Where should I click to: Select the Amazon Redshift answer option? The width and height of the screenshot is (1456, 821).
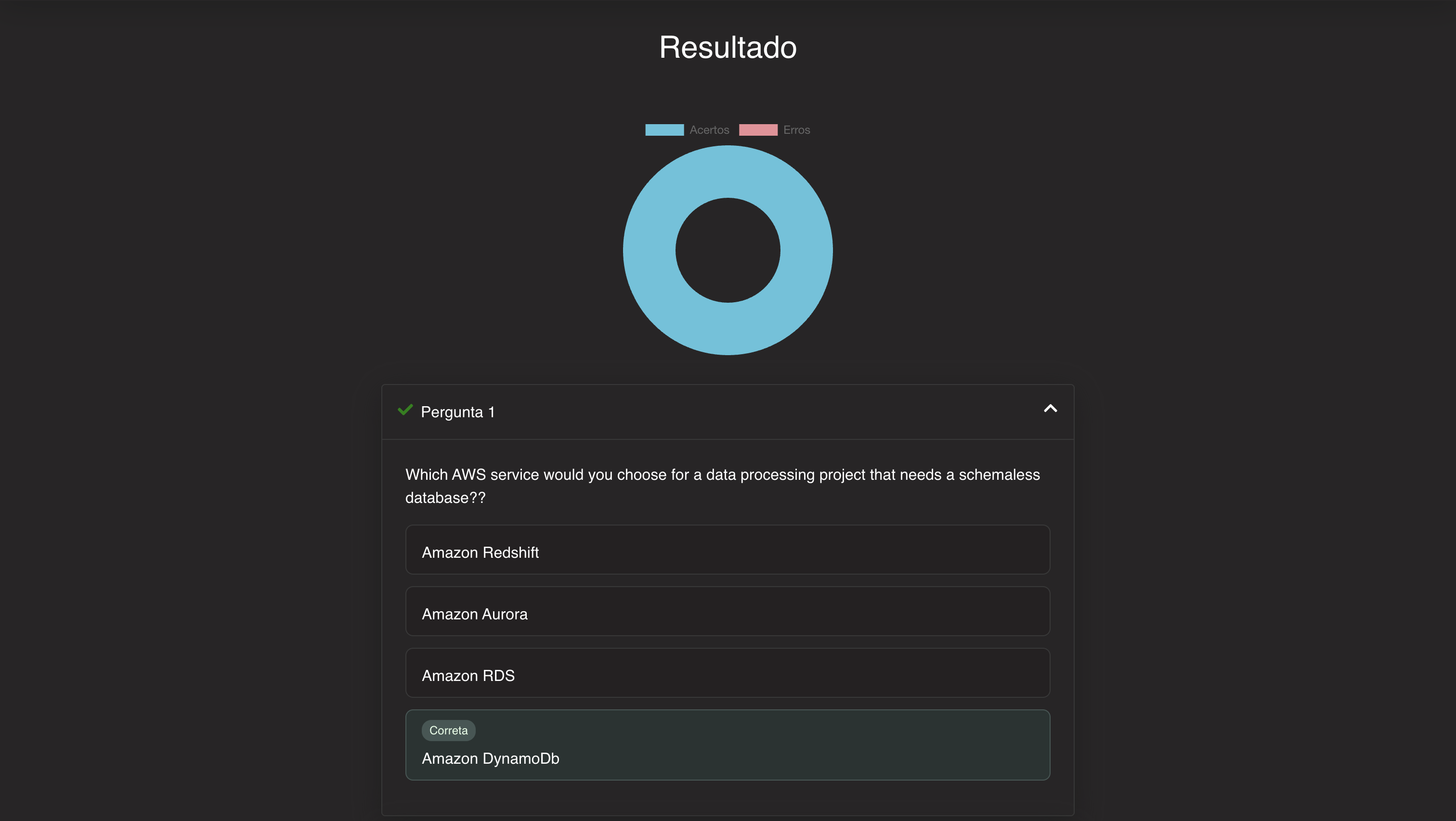pos(728,550)
